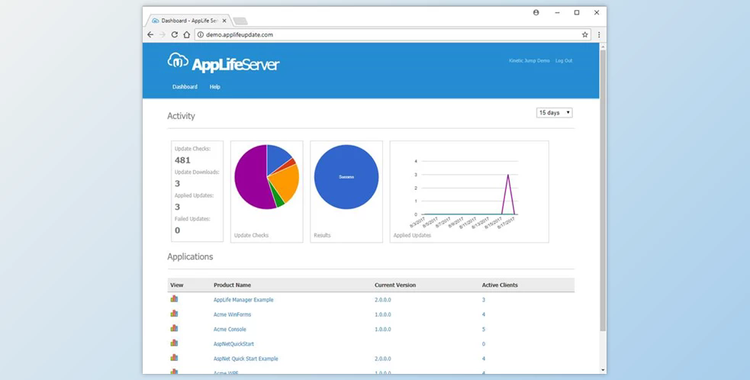
Task: Open the Help menu item
Action: tap(215, 87)
